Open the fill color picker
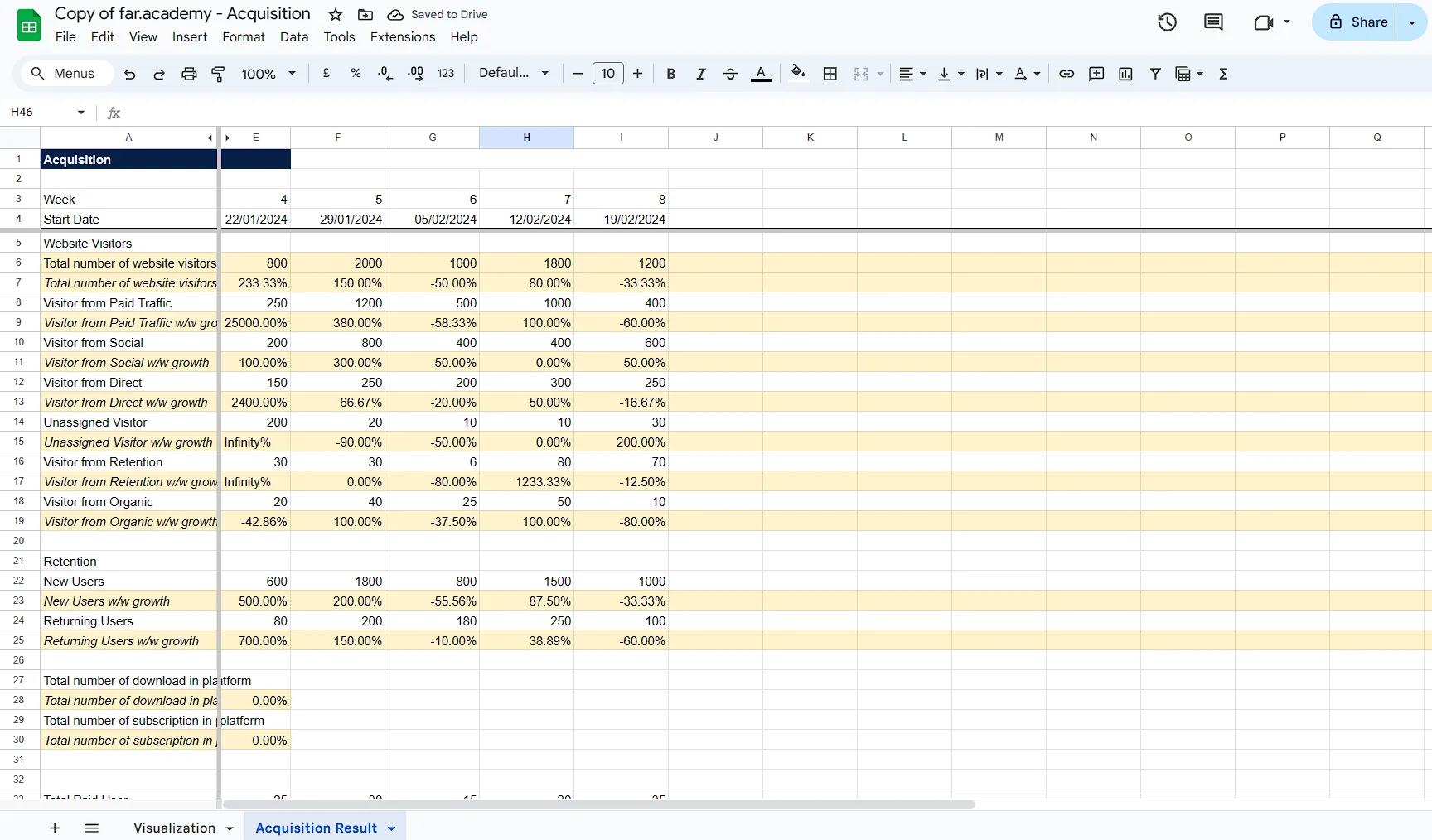1432x840 pixels. pyautogui.click(x=798, y=74)
